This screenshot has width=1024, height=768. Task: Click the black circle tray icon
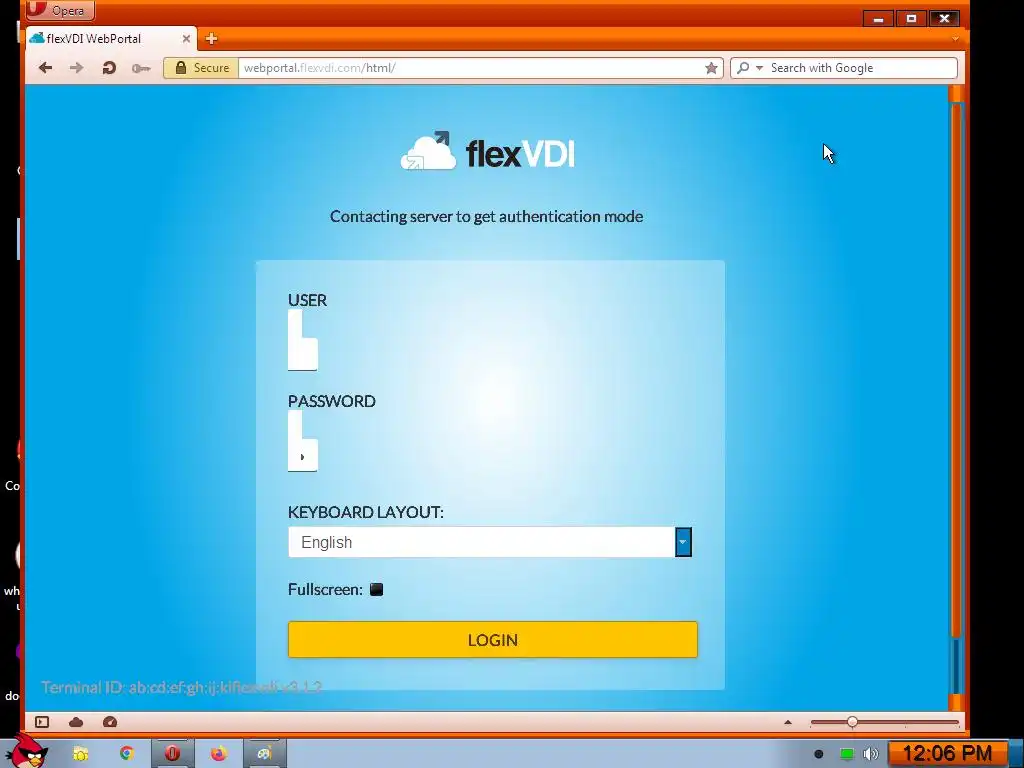tap(818, 754)
